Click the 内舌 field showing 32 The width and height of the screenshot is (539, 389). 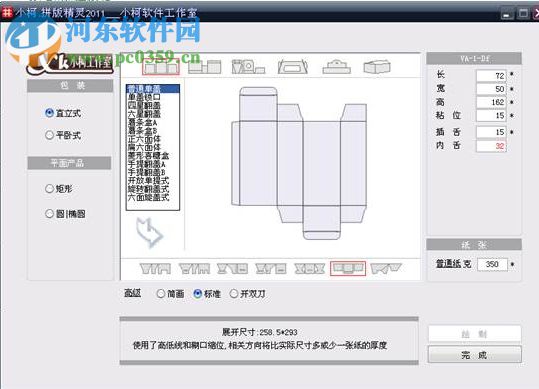click(x=491, y=146)
